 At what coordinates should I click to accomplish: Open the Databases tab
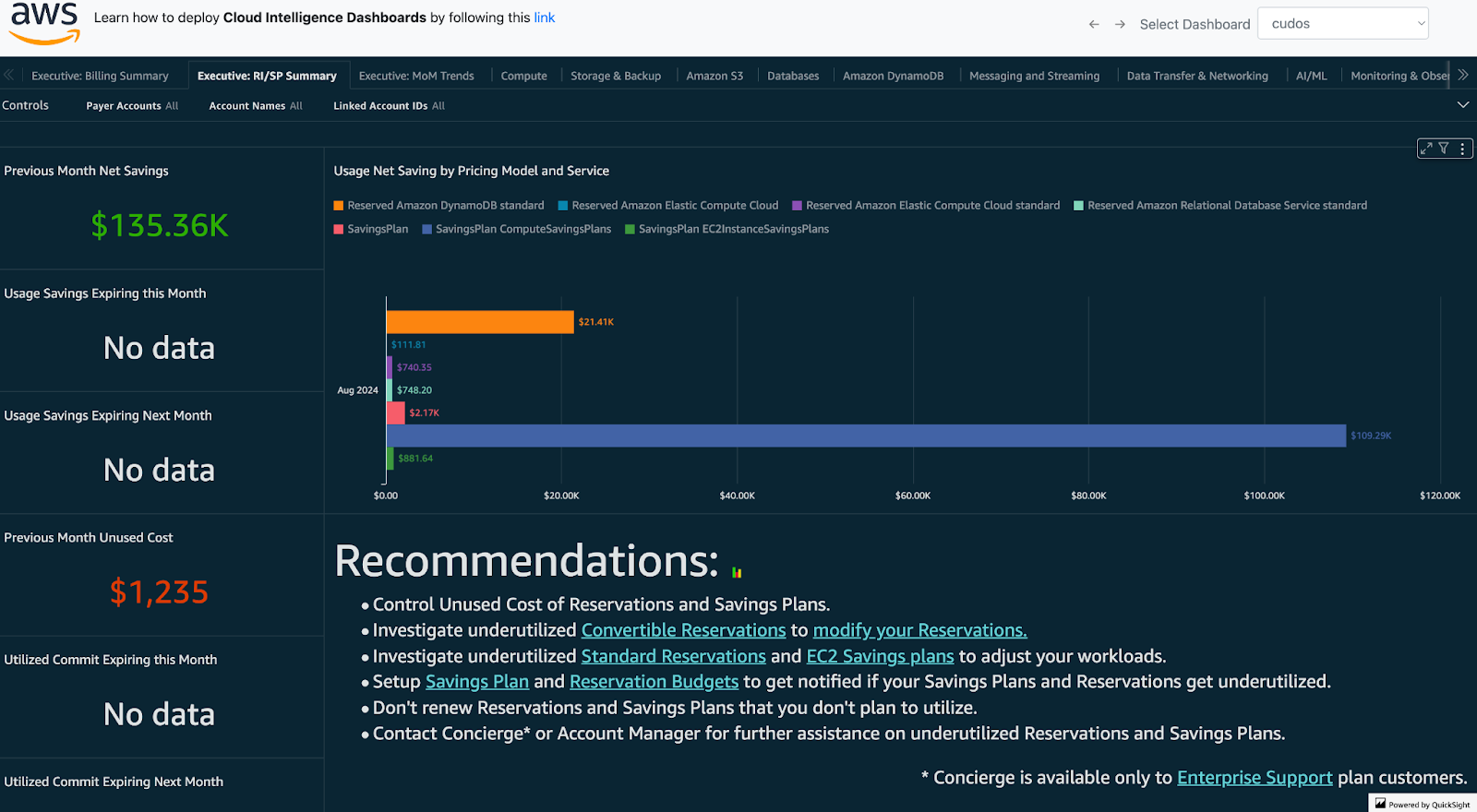coord(793,76)
